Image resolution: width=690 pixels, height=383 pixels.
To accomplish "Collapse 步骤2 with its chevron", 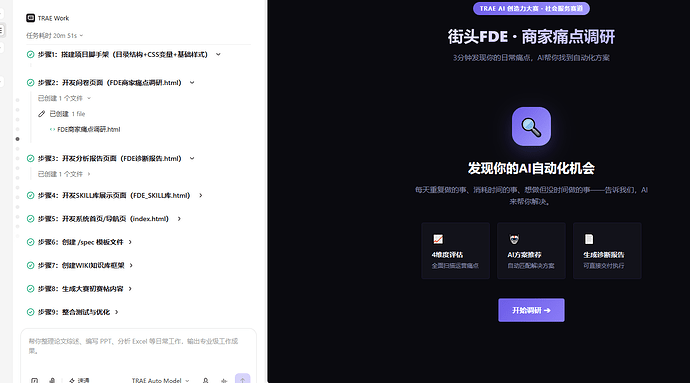I will [x=192, y=83].
